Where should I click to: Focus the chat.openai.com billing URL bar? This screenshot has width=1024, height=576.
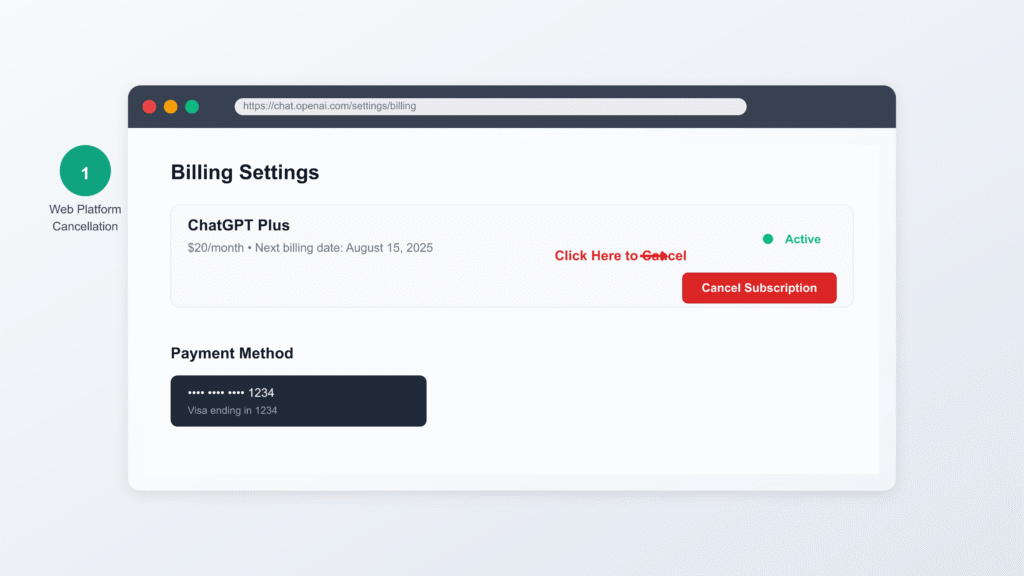tap(490, 106)
